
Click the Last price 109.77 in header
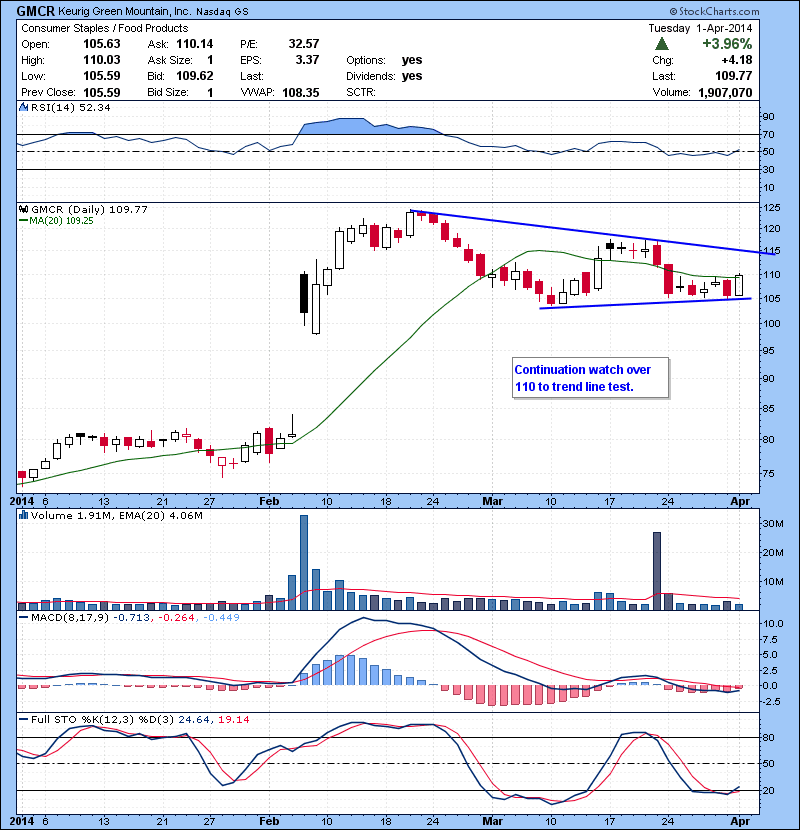click(733, 76)
